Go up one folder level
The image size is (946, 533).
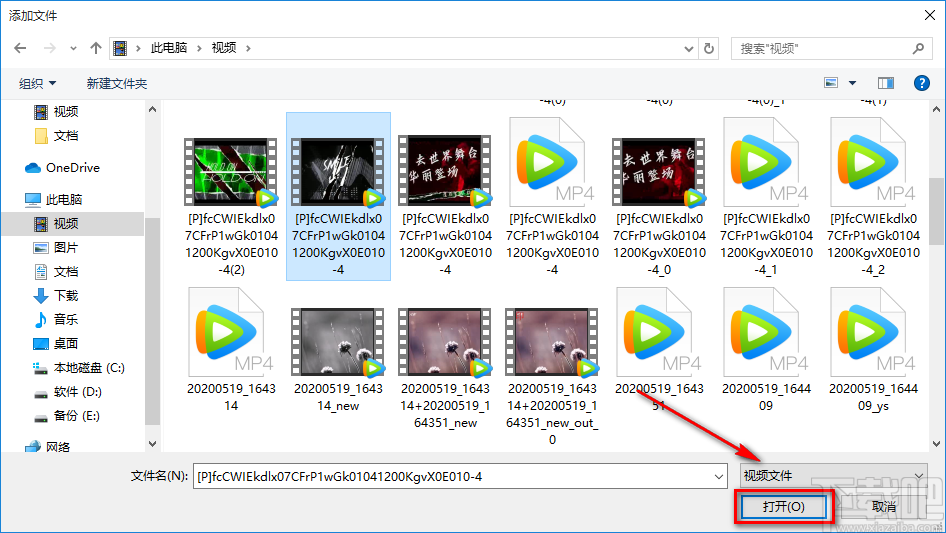click(x=95, y=48)
